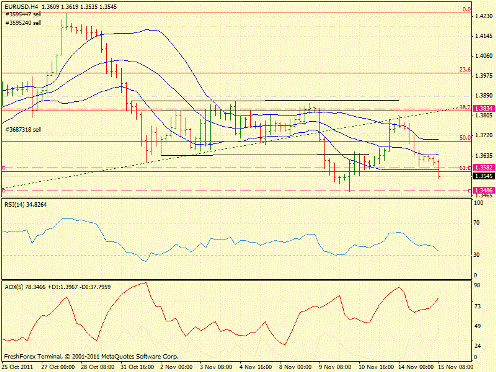Click the 1.3975 price axis label

coord(484,76)
